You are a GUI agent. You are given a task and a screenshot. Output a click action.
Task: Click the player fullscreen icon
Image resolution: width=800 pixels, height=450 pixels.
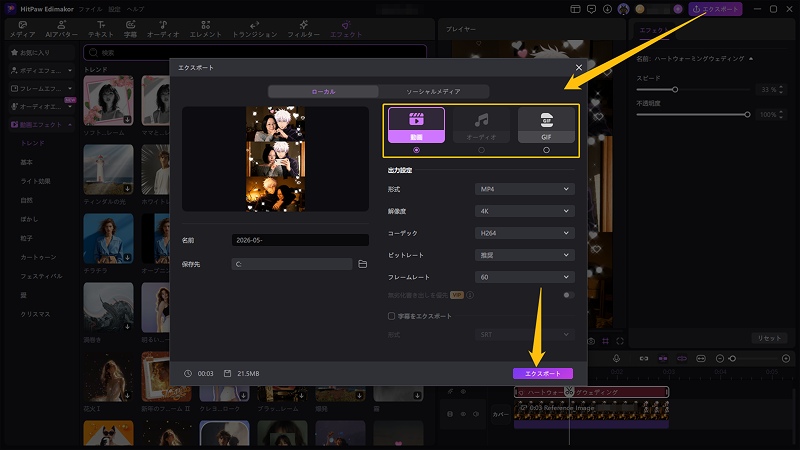tap(620, 341)
